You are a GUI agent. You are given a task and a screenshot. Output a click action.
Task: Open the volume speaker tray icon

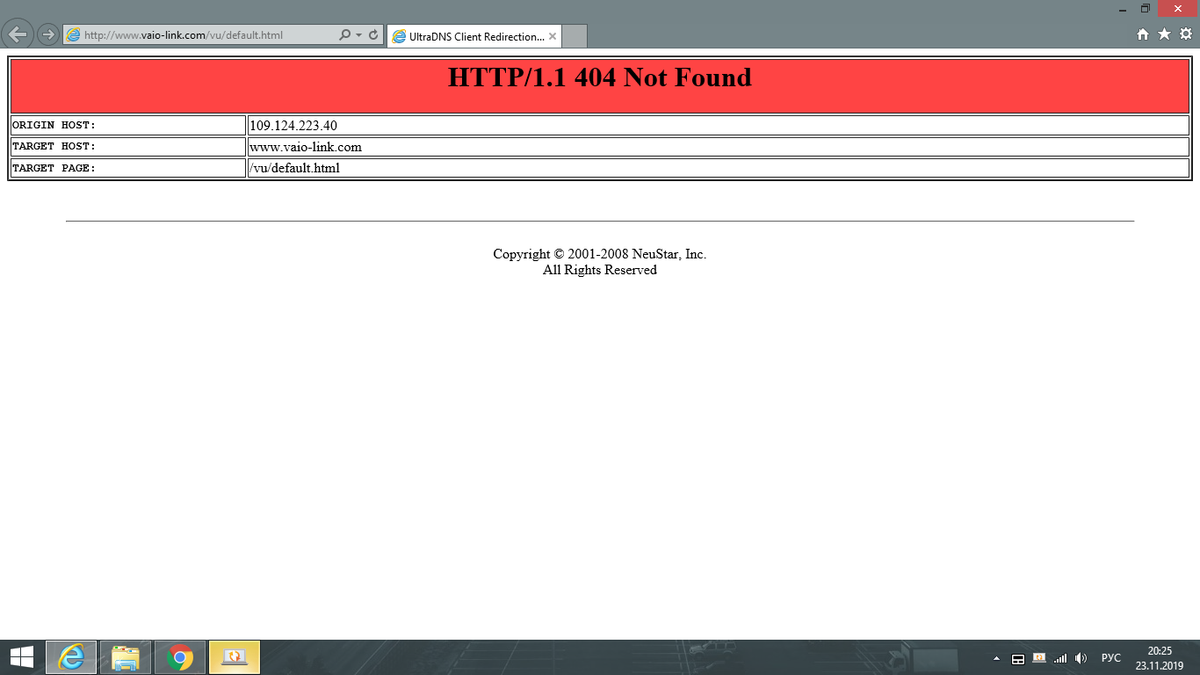pyautogui.click(x=1081, y=659)
